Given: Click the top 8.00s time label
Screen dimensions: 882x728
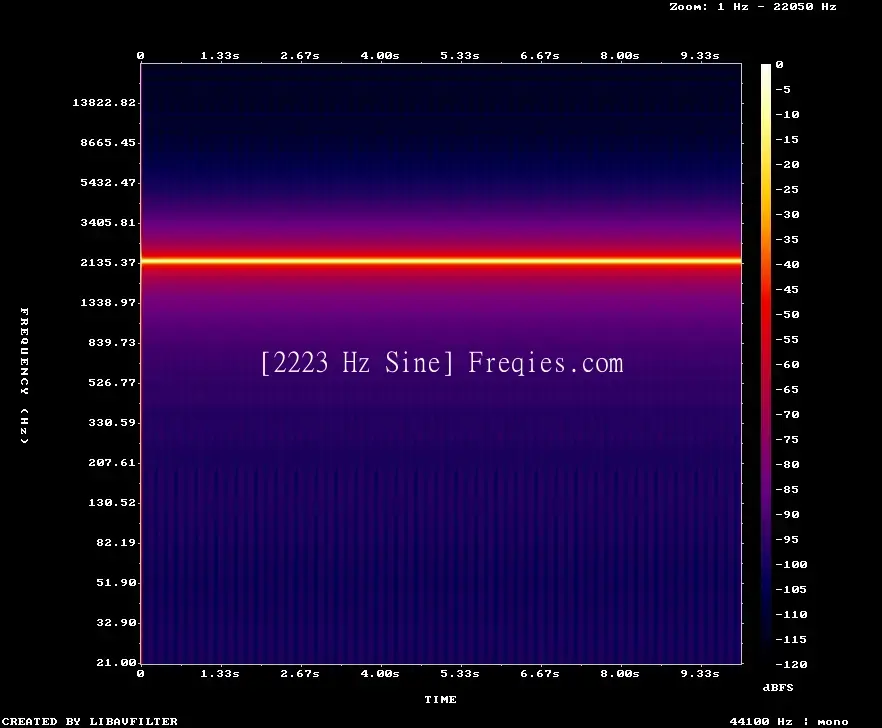Looking at the screenshot, I should tap(619, 56).
